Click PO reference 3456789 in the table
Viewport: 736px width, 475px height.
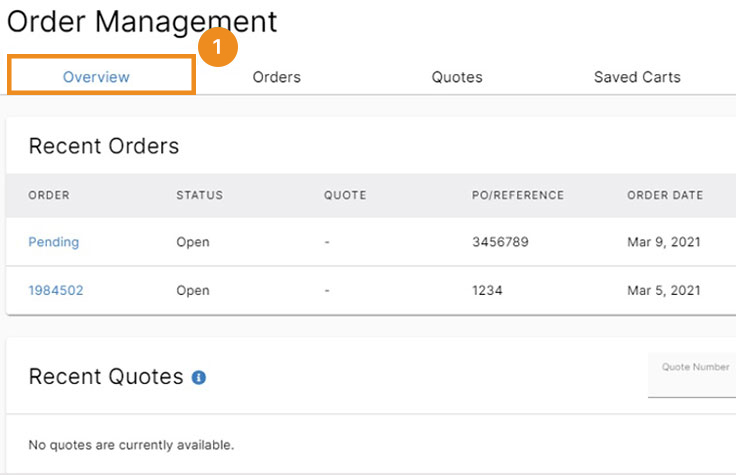click(500, 242)
